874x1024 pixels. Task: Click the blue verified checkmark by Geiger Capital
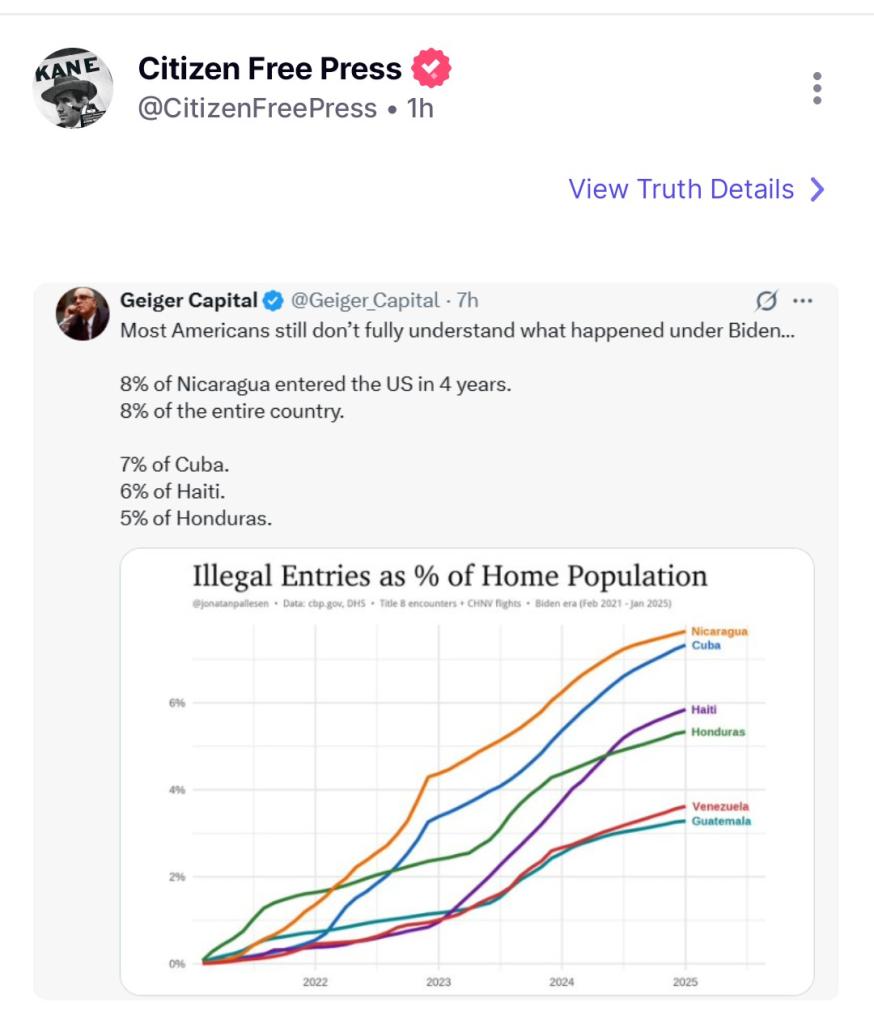(273, 300)
